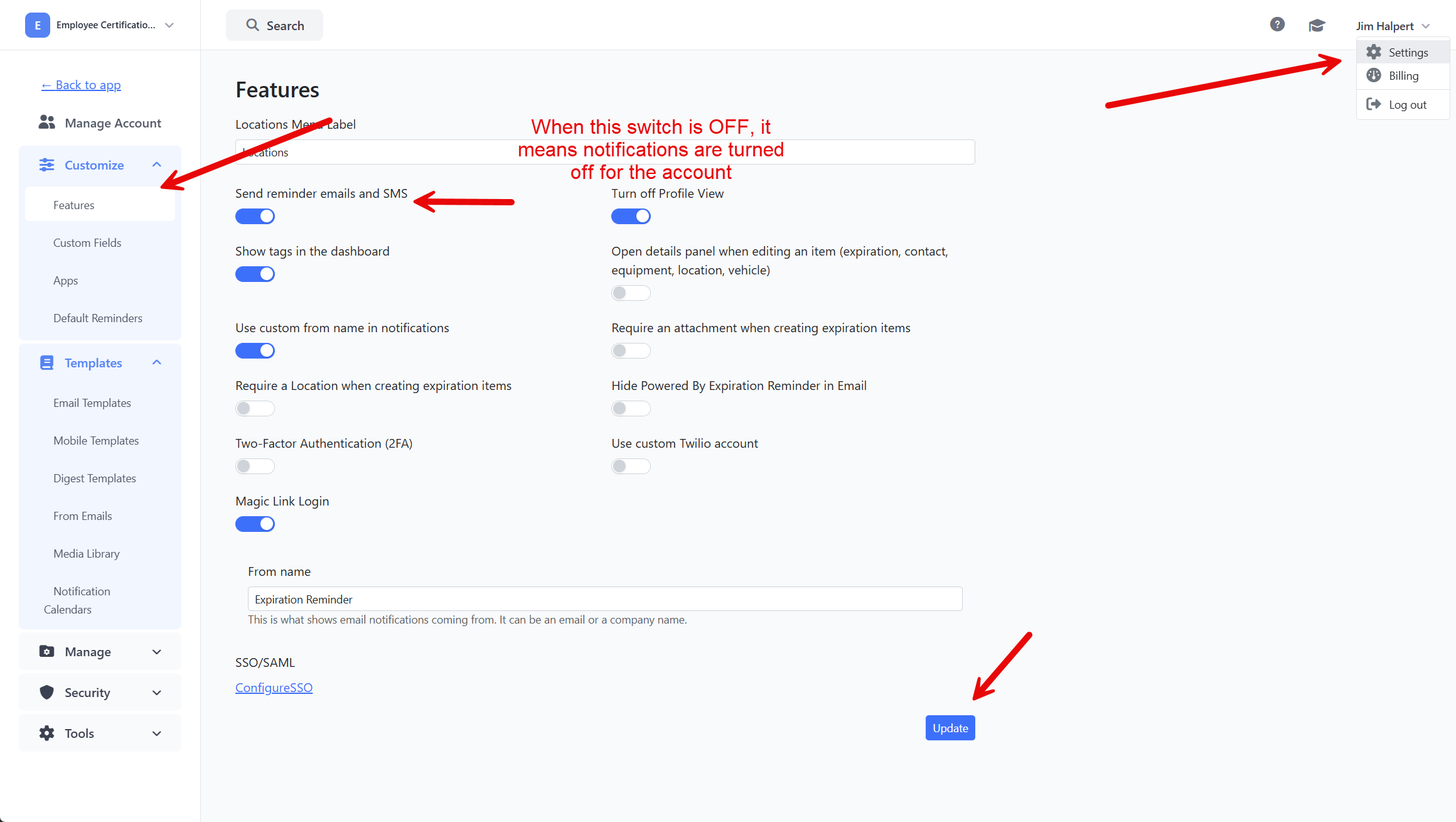The height and width of the screenshot is (822, 1456).
Task: Click the From name input field
Action: [605, 599]
